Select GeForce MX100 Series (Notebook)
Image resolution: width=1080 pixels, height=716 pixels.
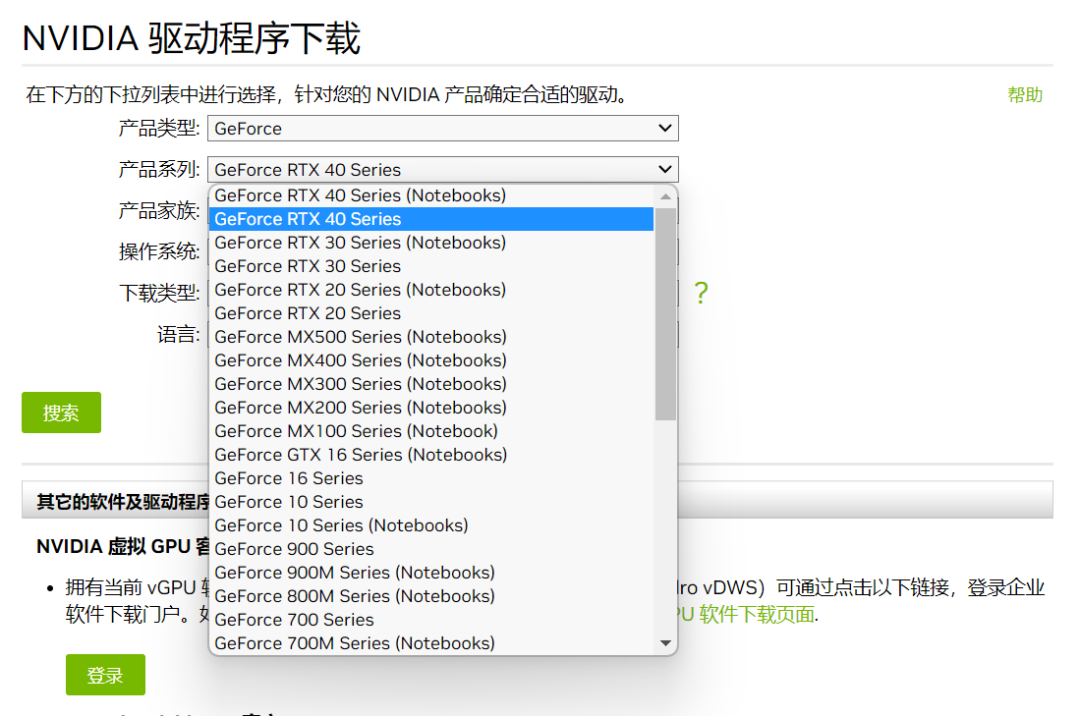[431, 431]
